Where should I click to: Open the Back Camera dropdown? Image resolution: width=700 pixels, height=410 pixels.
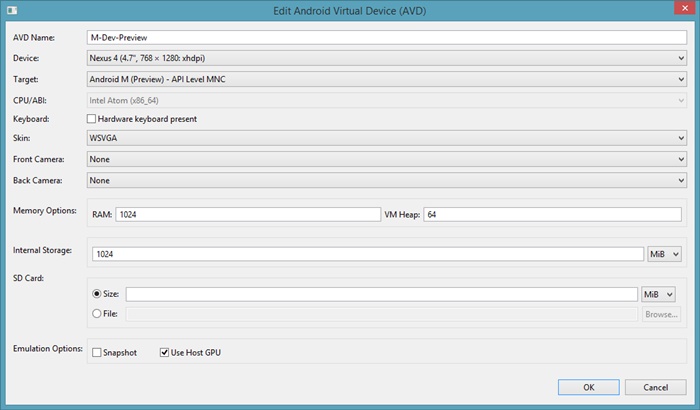387,180
